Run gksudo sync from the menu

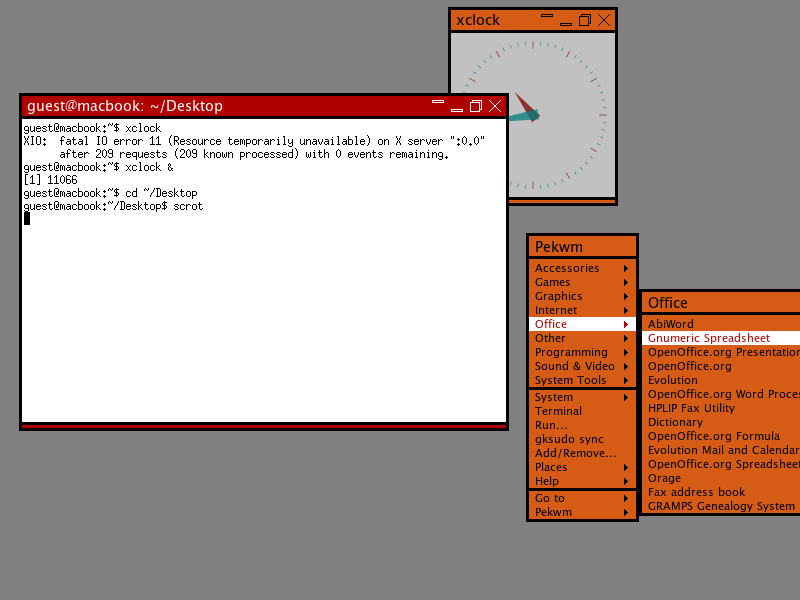click(x=582, y=439)
